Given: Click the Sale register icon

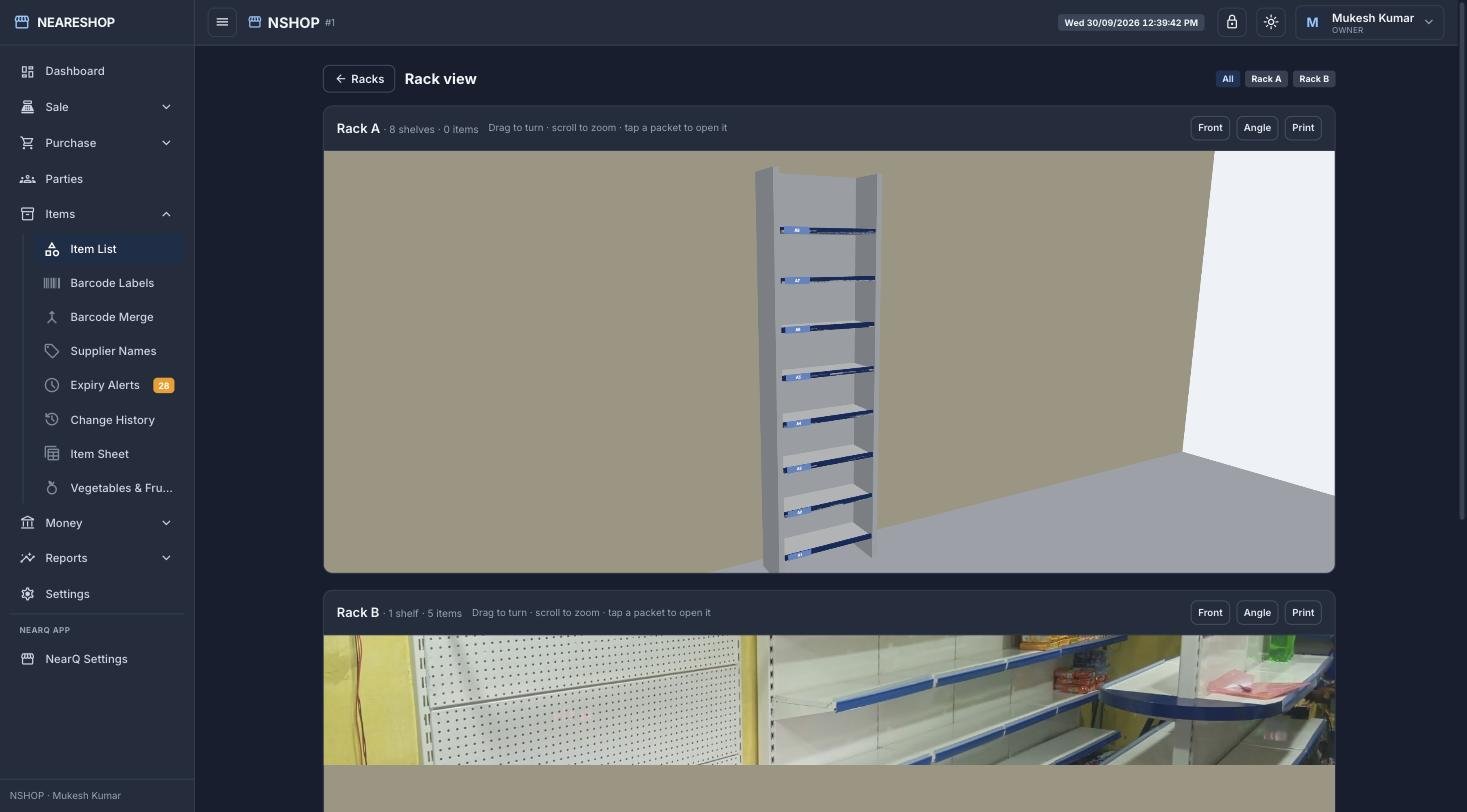Looking at the screenshot, I should [27, 107].
